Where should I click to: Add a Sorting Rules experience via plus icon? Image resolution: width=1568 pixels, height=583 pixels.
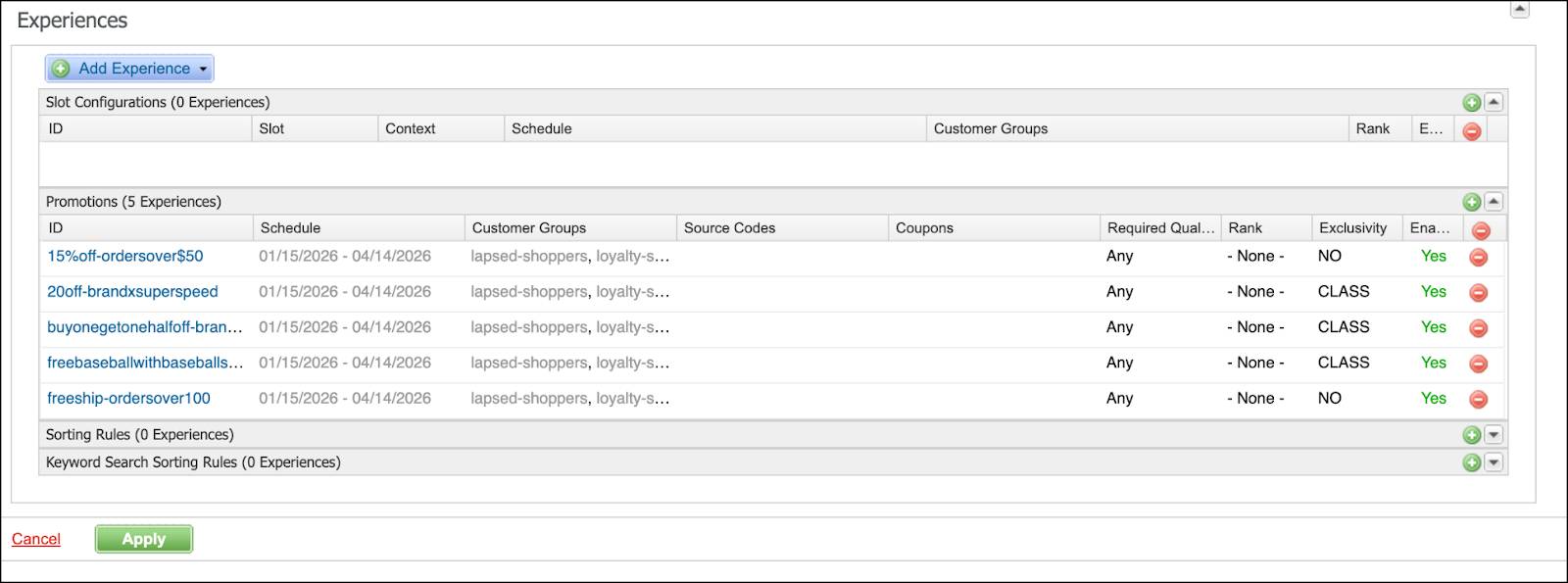coord(1471,435)
